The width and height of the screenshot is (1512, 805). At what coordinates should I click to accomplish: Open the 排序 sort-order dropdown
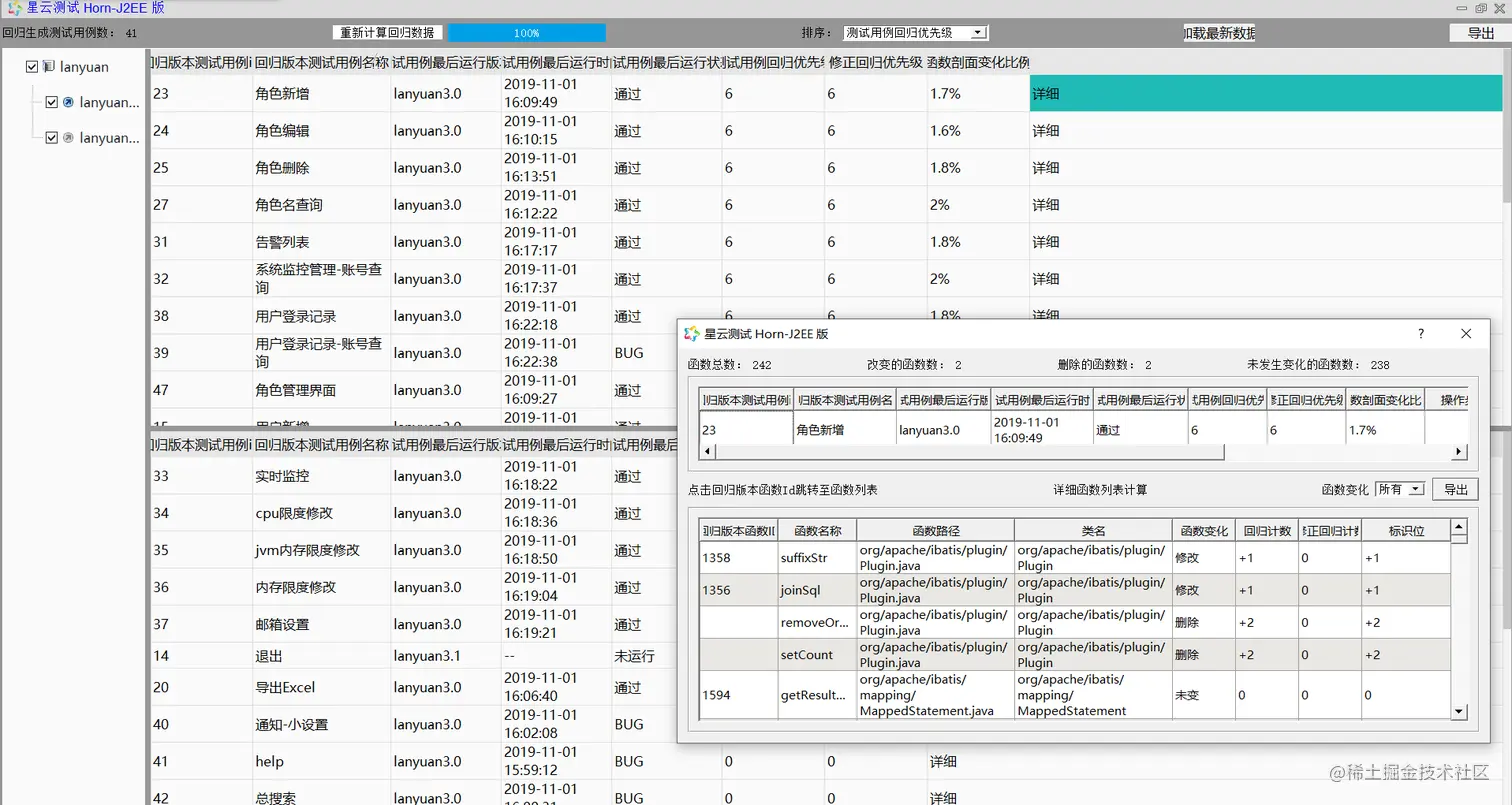916,33
